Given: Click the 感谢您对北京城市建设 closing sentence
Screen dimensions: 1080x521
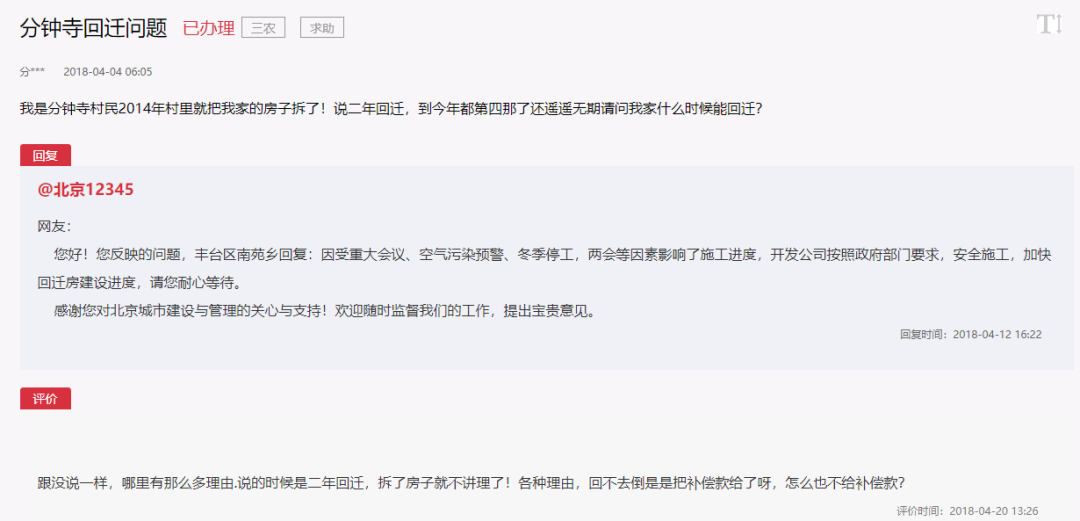Looking at the screenshot, I should click(x=324, y=311).
